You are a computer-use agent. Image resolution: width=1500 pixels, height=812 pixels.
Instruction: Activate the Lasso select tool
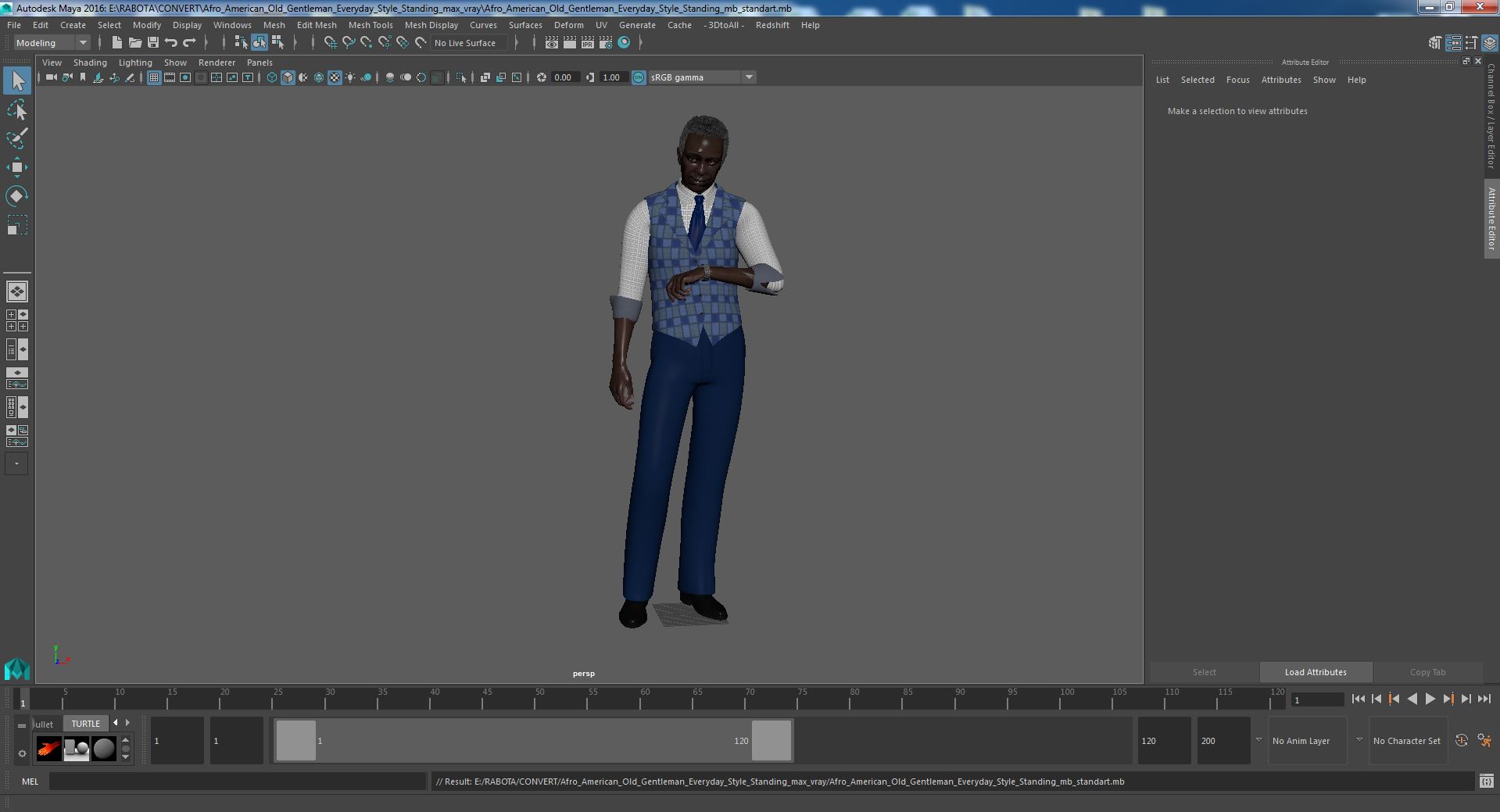click(x=17, y=110)
